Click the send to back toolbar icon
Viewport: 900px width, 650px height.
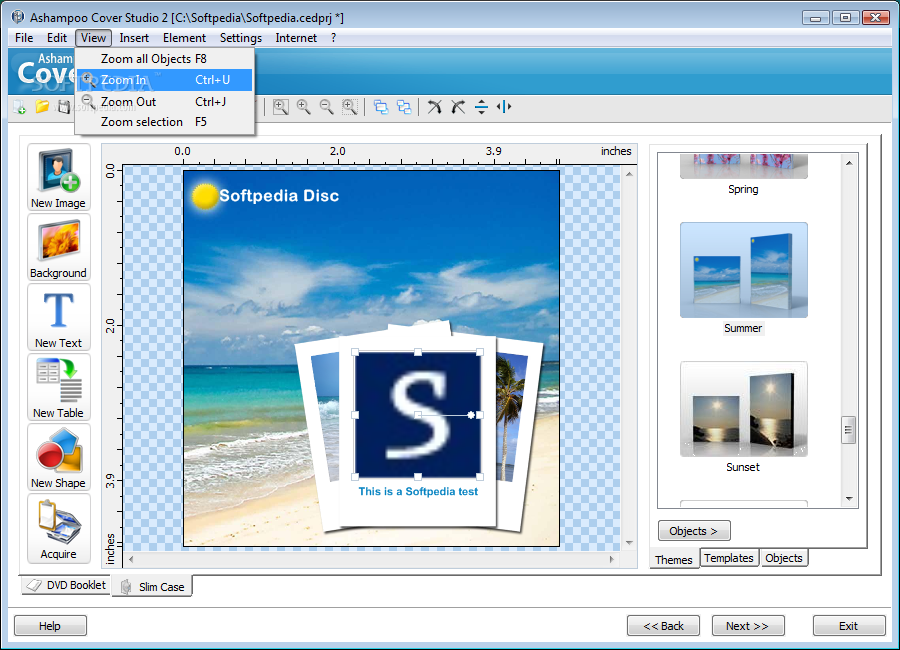[404, 107]
